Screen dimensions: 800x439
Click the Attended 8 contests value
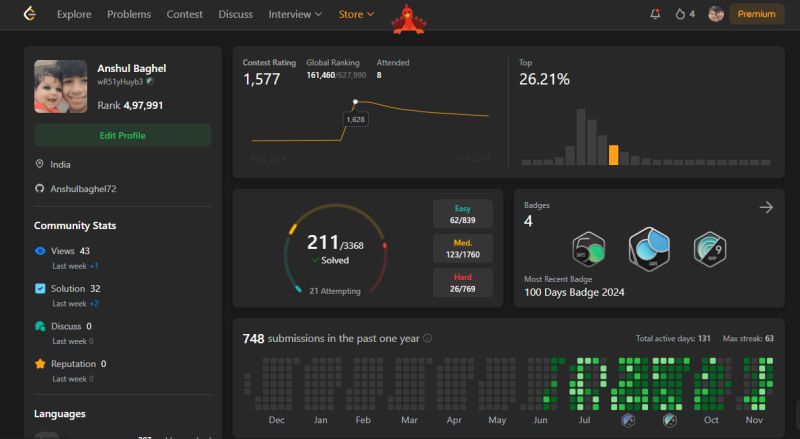tap(379, 75)
